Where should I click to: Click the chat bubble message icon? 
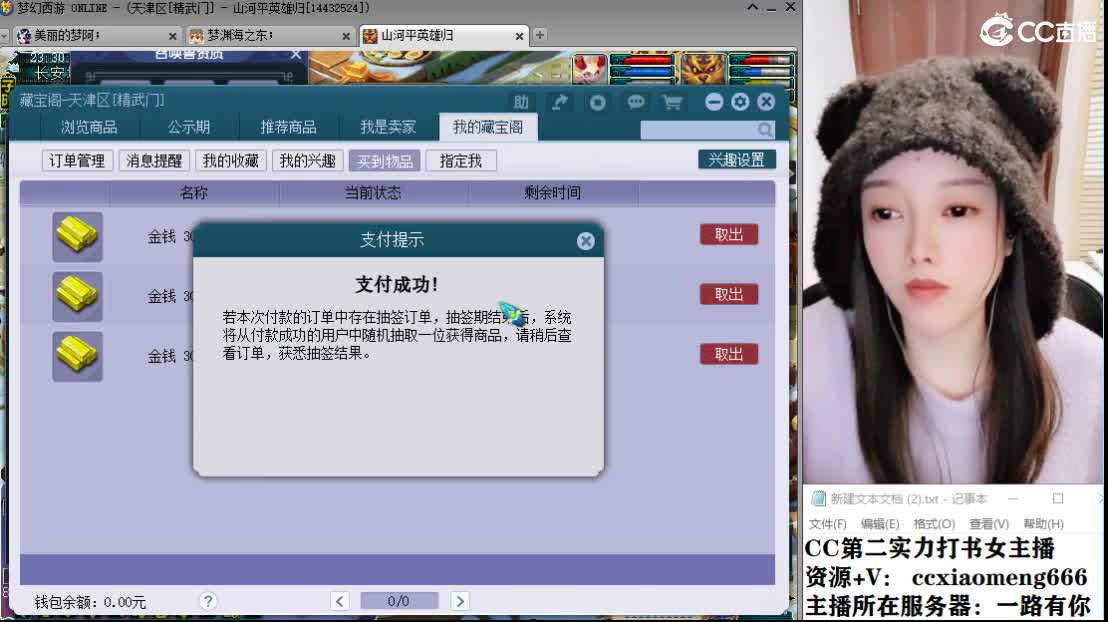tap(635, 101)
